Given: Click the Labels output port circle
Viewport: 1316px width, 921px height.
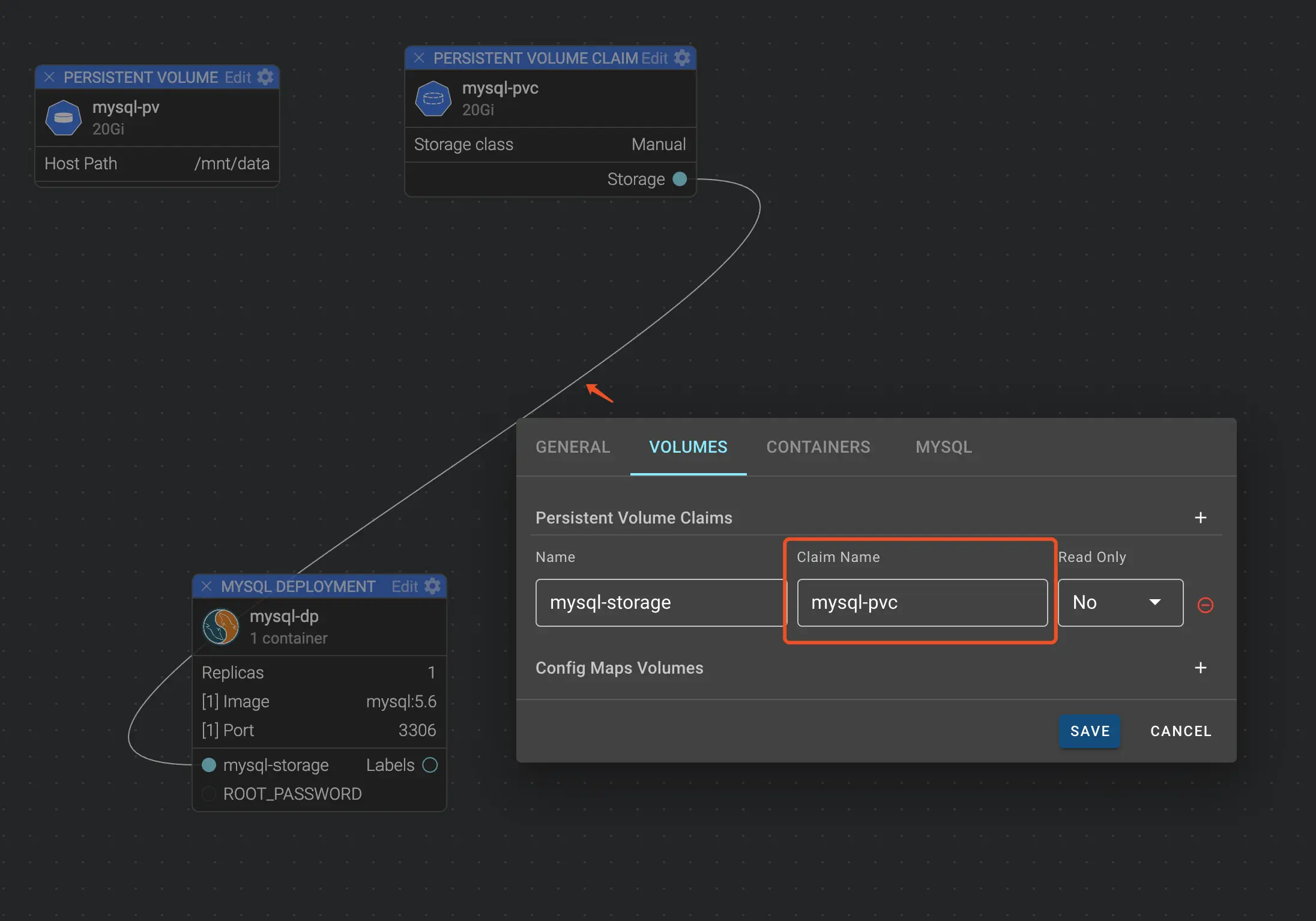Looking at the screenshot, I should point(430,765).
